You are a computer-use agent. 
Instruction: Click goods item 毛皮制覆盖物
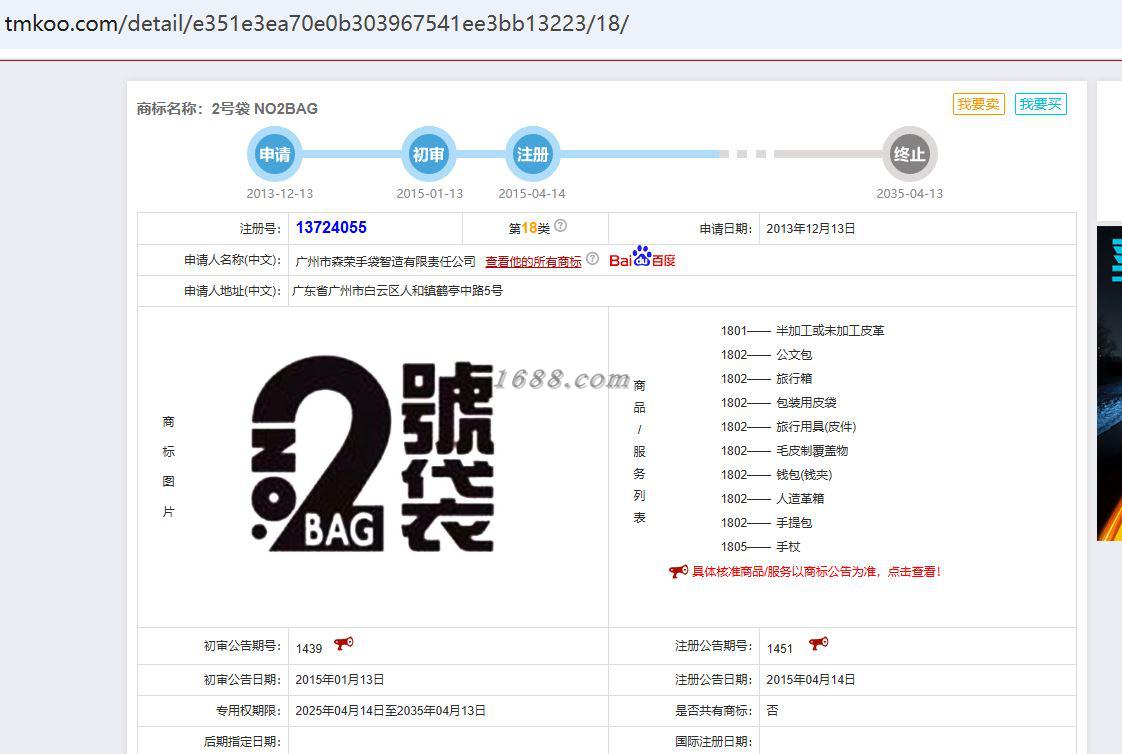tap(812, 451)
